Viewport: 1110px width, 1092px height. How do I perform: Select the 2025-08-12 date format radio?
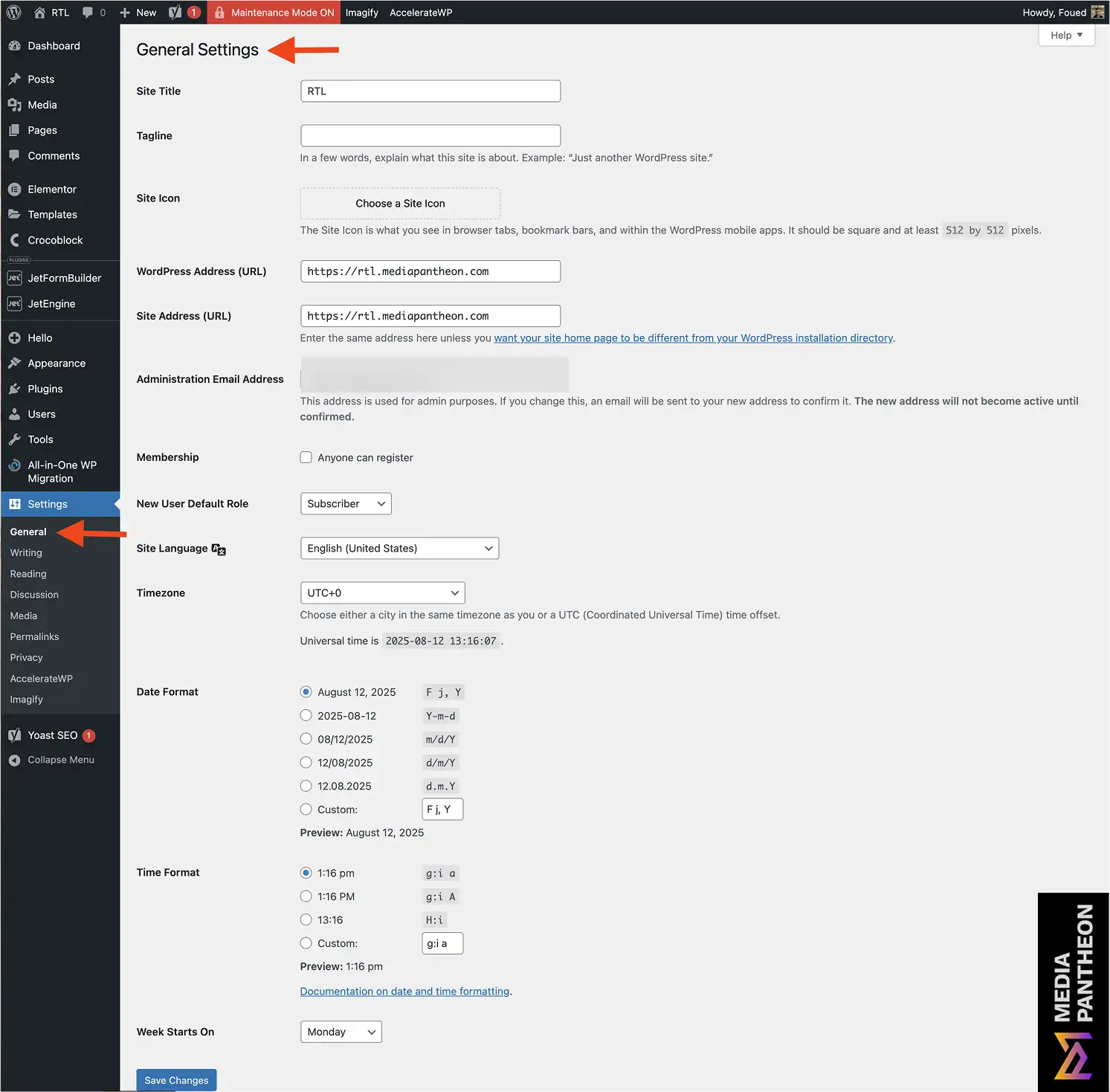(x=306, y=715)
